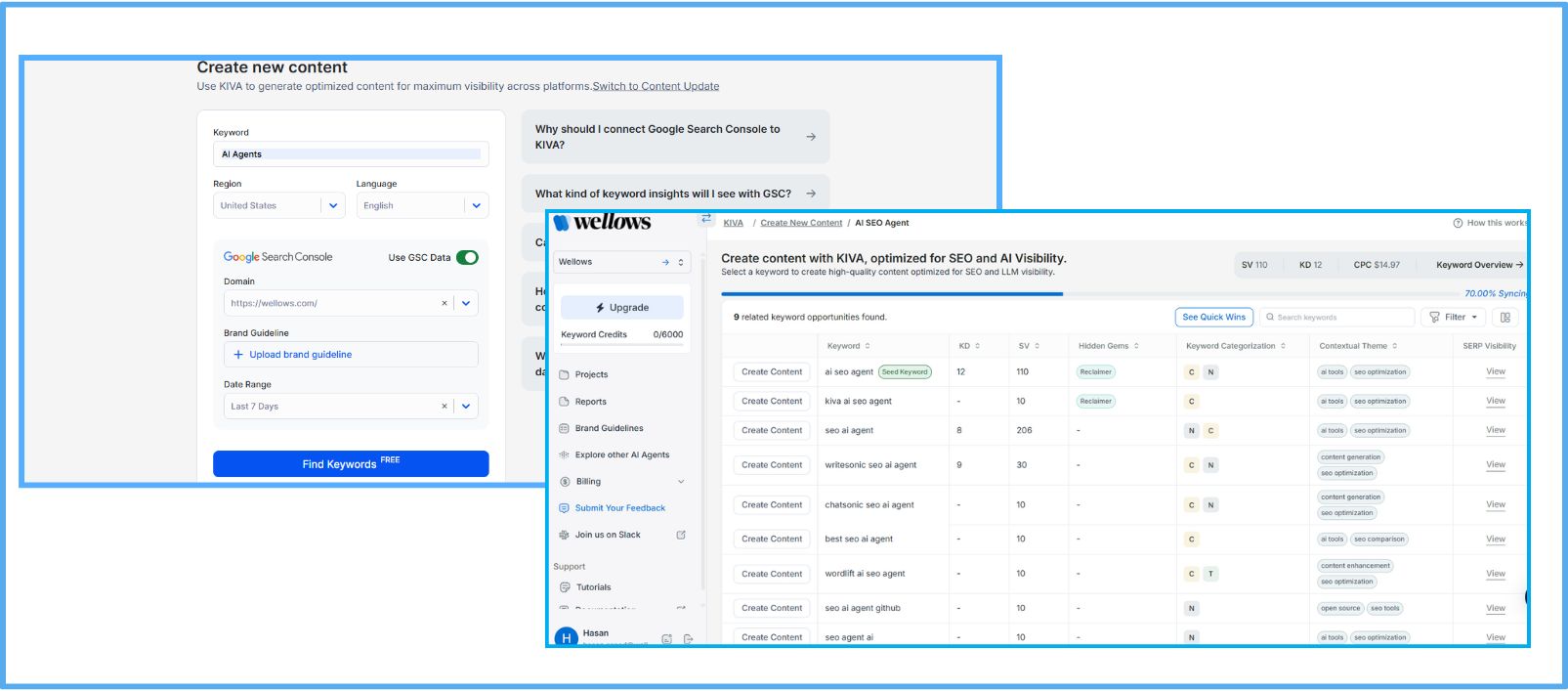This screenshot has height=691, width=1568.
Task: Click the How this works help icon
Action: [x=1459, y=223]
